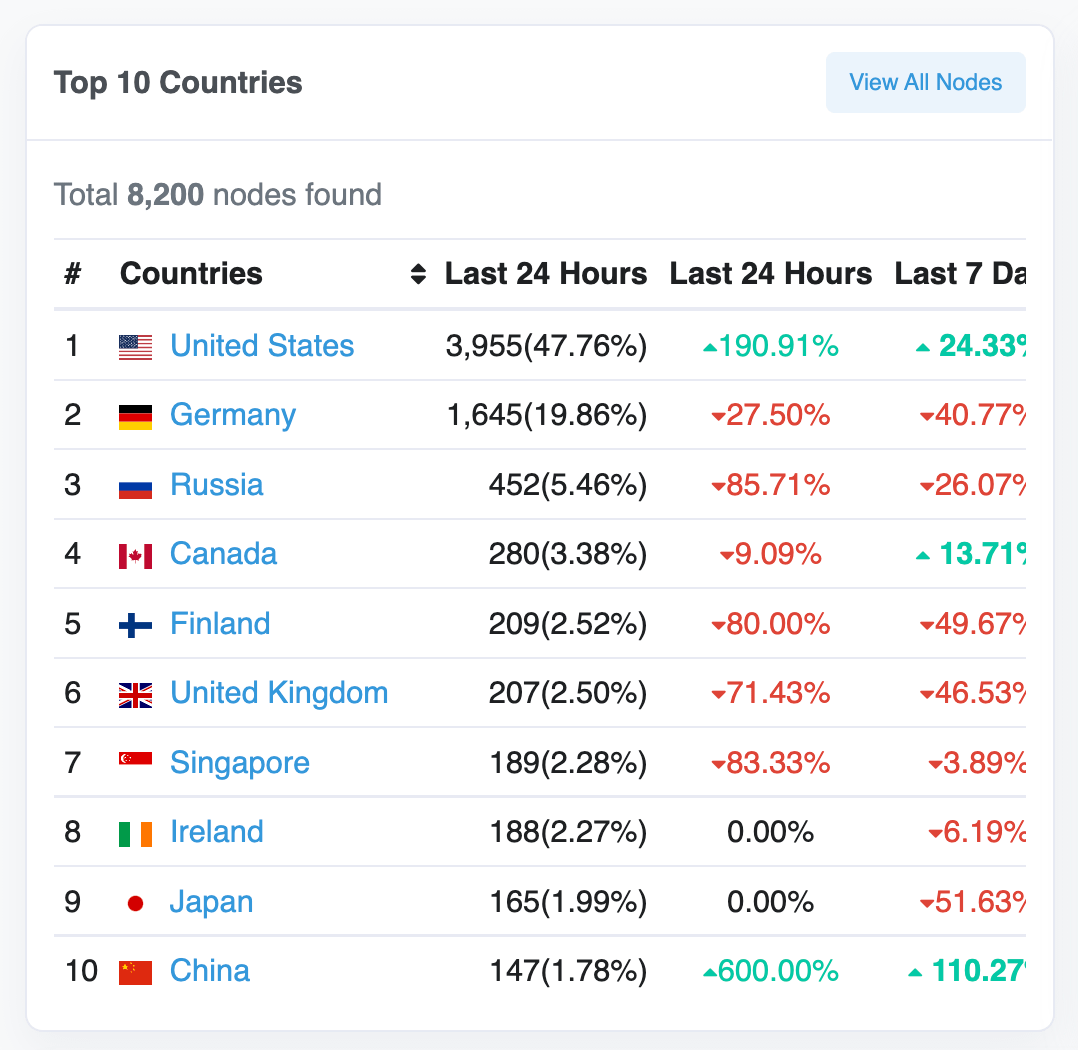Click the first Last 24 Hours header
Image resolution: width=1078 pixels, height=1050 pixels.
click(x=545, y=274)
